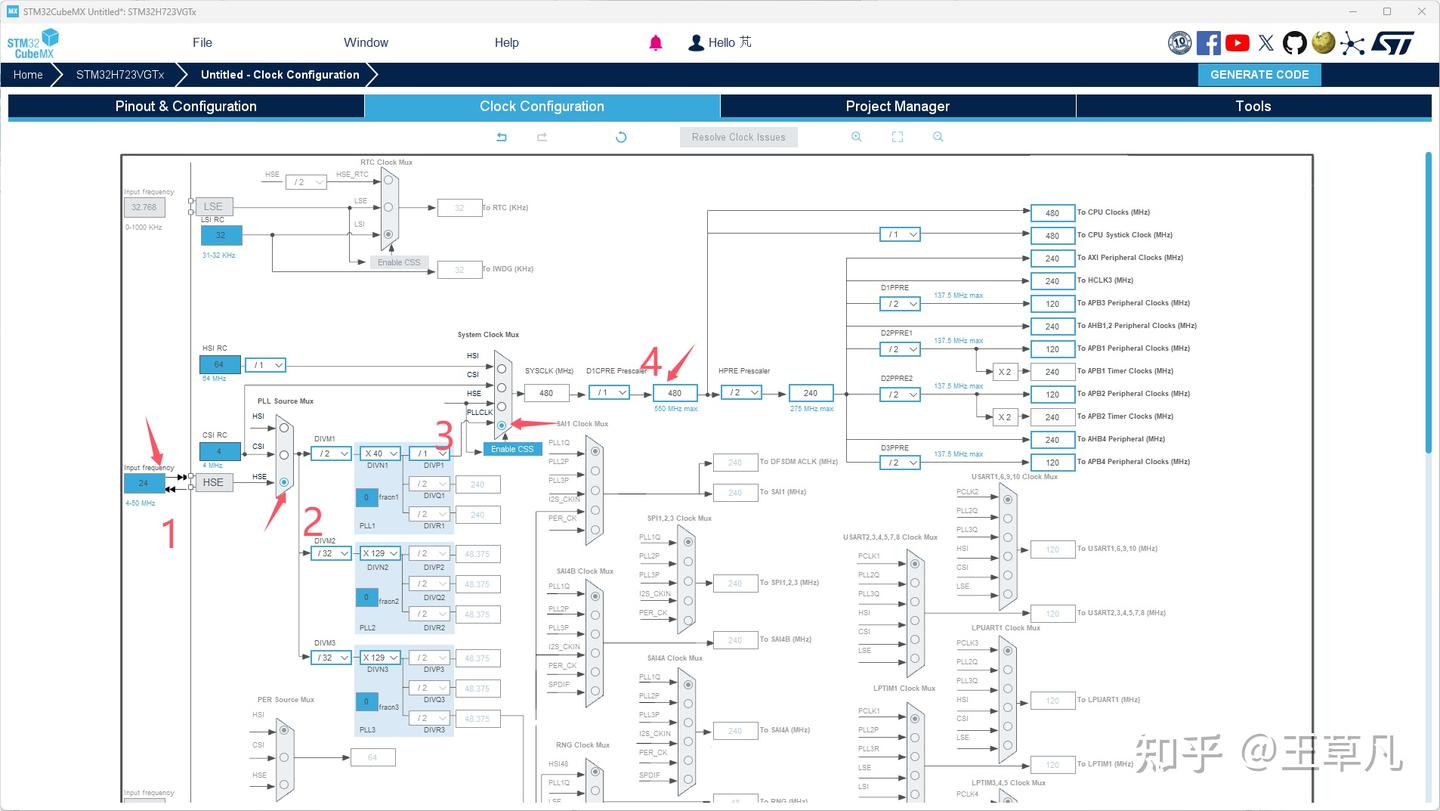Open the ST Facebook page icon
The width and height of the screenshot is (1440, 811).
[1208, 43]
